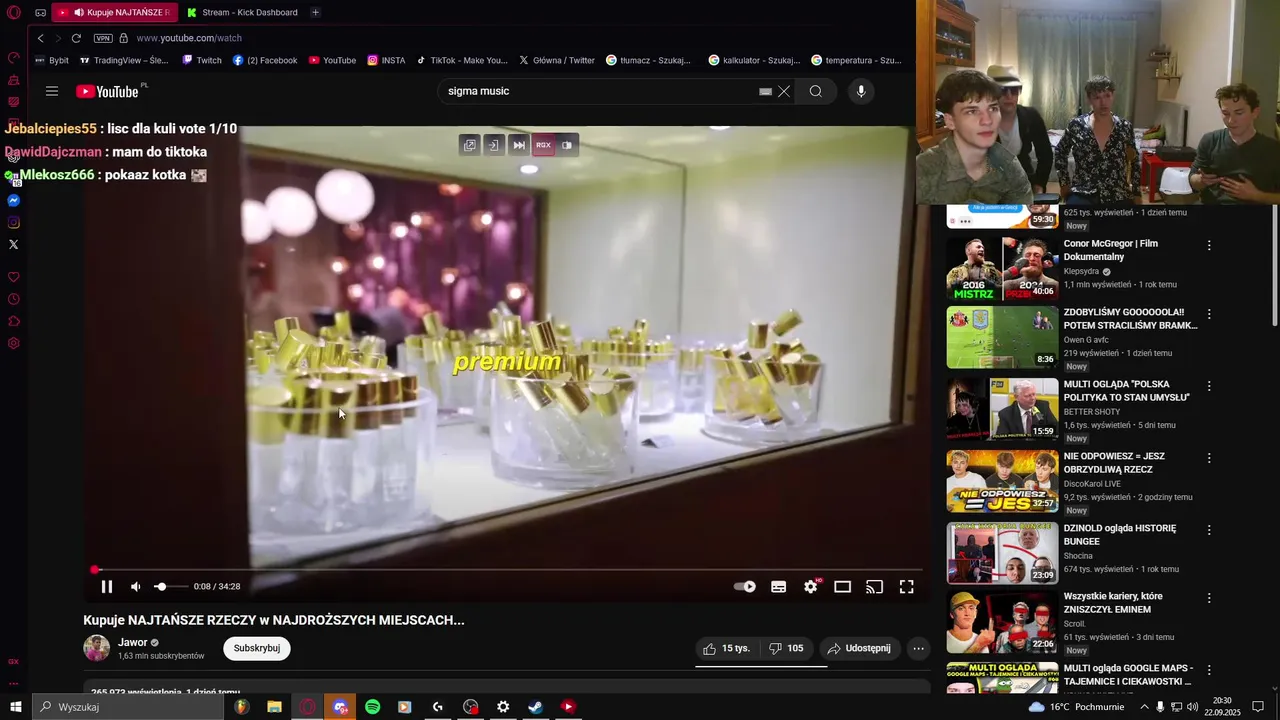Open the TikTok bookmark
The height and width of the screenshot is (720, 1280).
tap(462, 60)
